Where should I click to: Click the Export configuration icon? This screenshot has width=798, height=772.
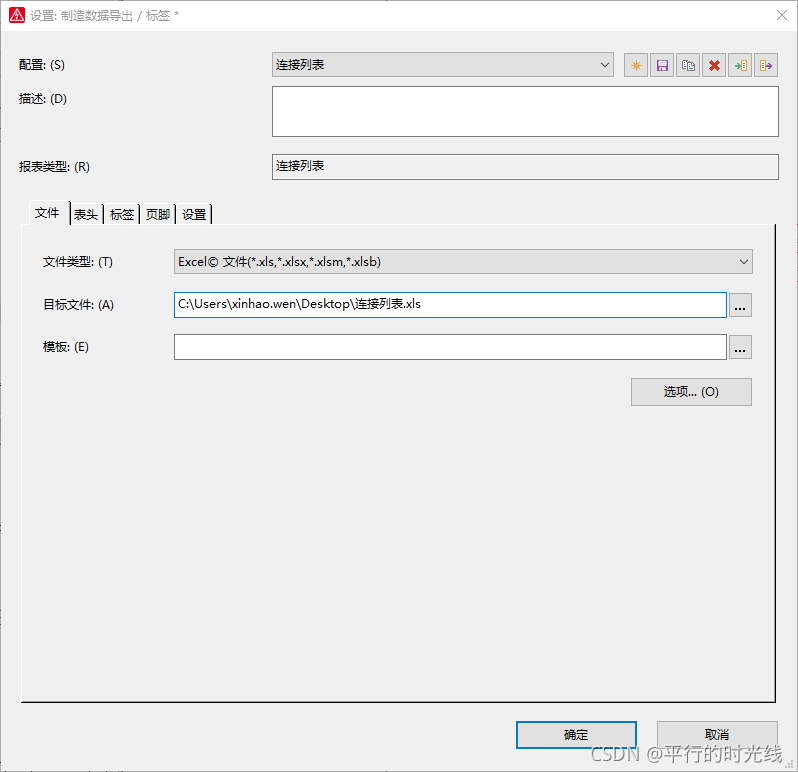[766, 65]
